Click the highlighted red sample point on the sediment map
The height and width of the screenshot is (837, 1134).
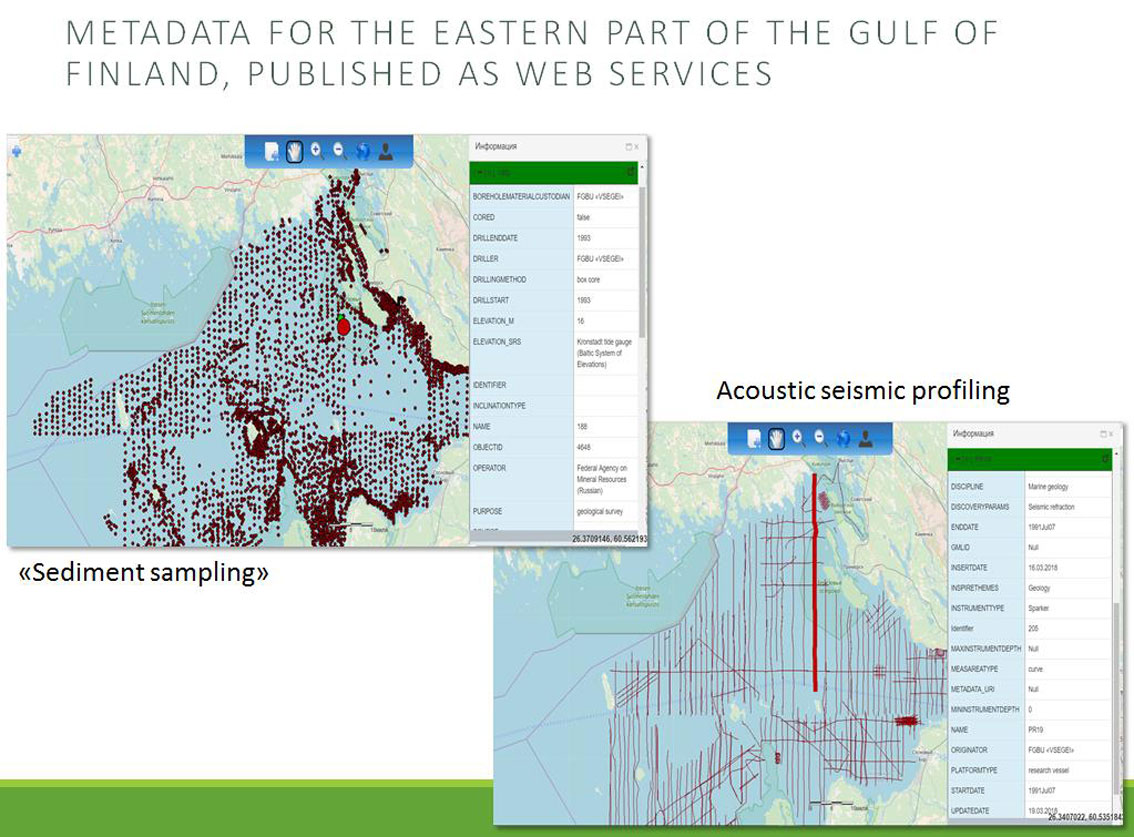tap(344, 326)
